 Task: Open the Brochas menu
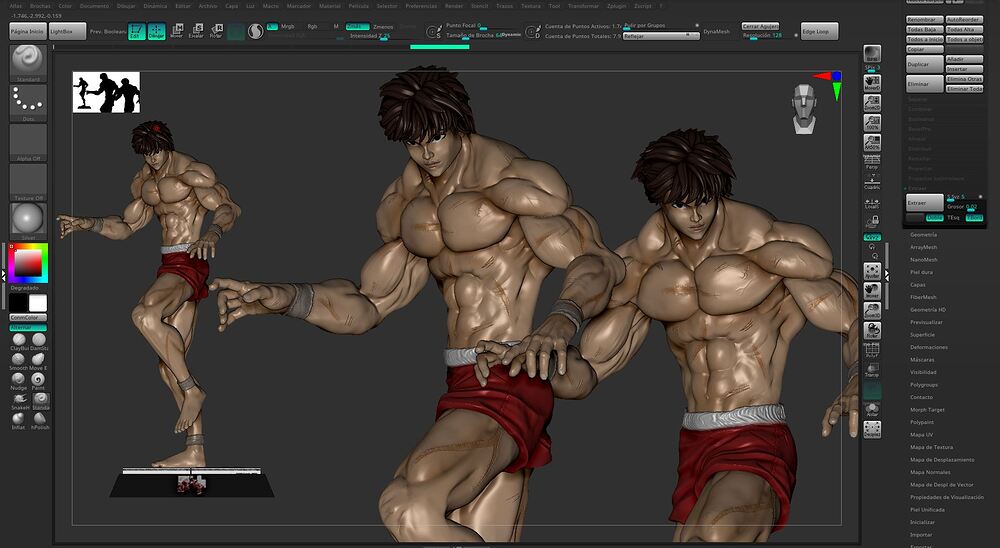(x=40, y=6)
